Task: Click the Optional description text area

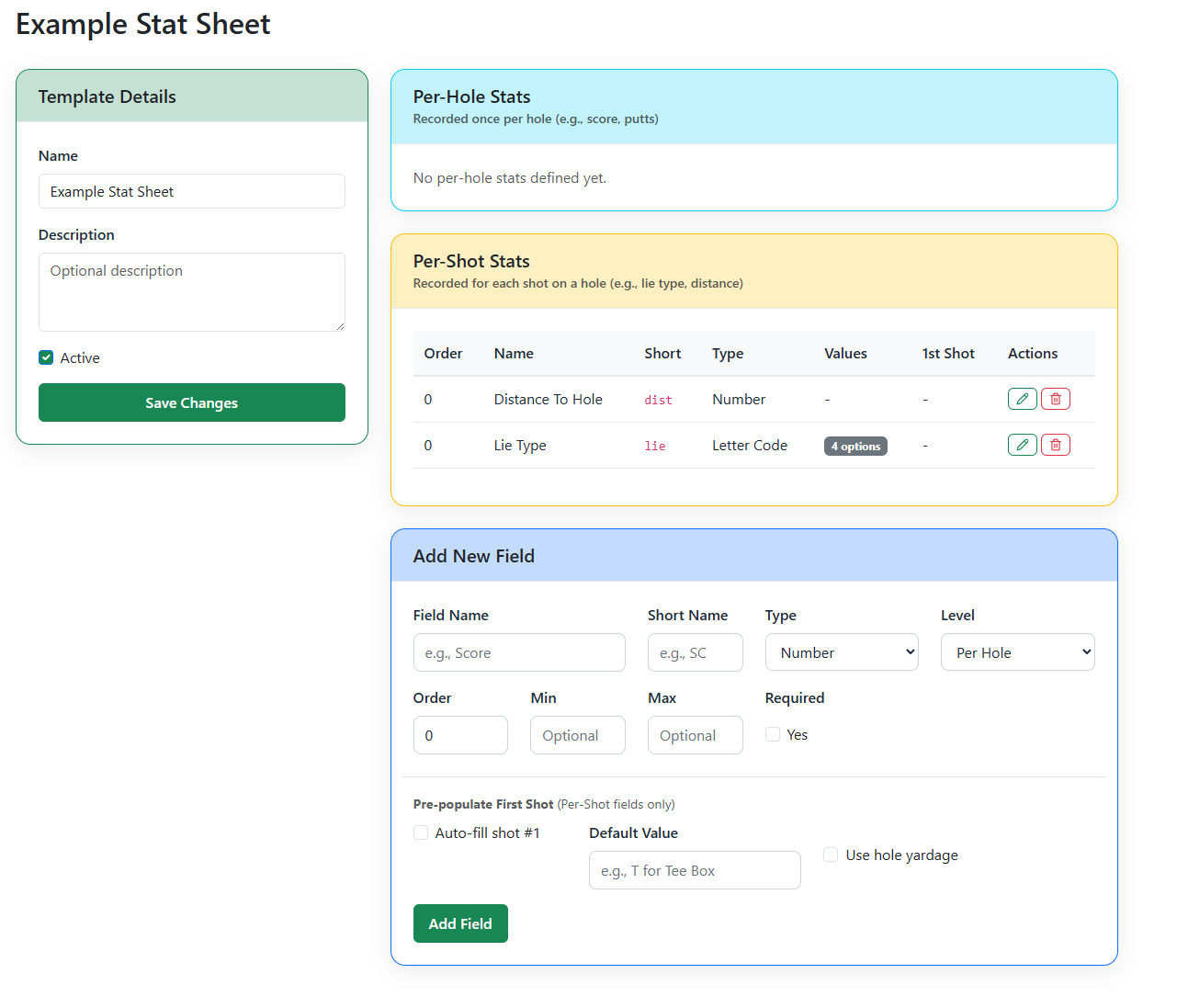Action: [x=191, y=291]
